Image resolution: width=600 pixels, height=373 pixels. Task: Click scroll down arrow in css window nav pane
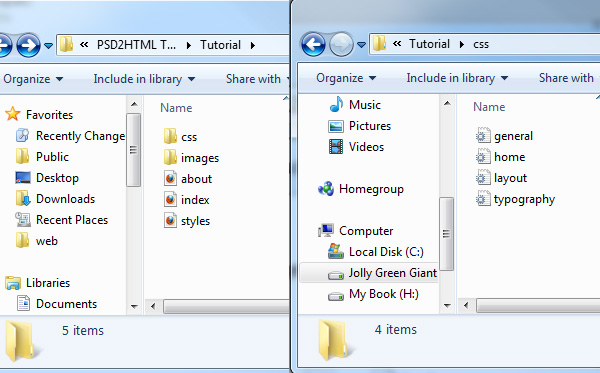[x=447, y=305]
